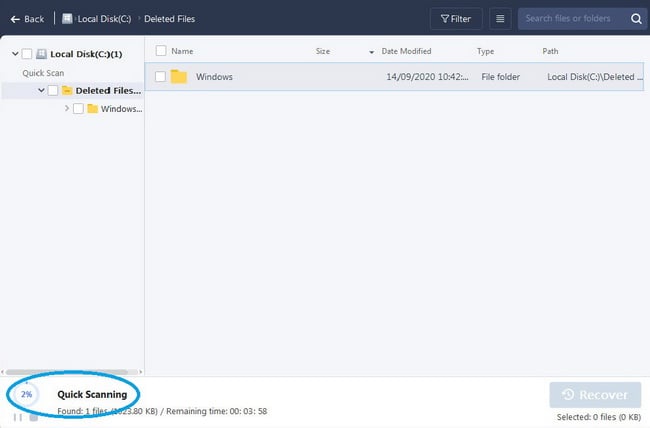The width and height of the screenshot is (650, 428).
Task: Click the Windows folder icon in tree
Action: click(x=92, y=109)
